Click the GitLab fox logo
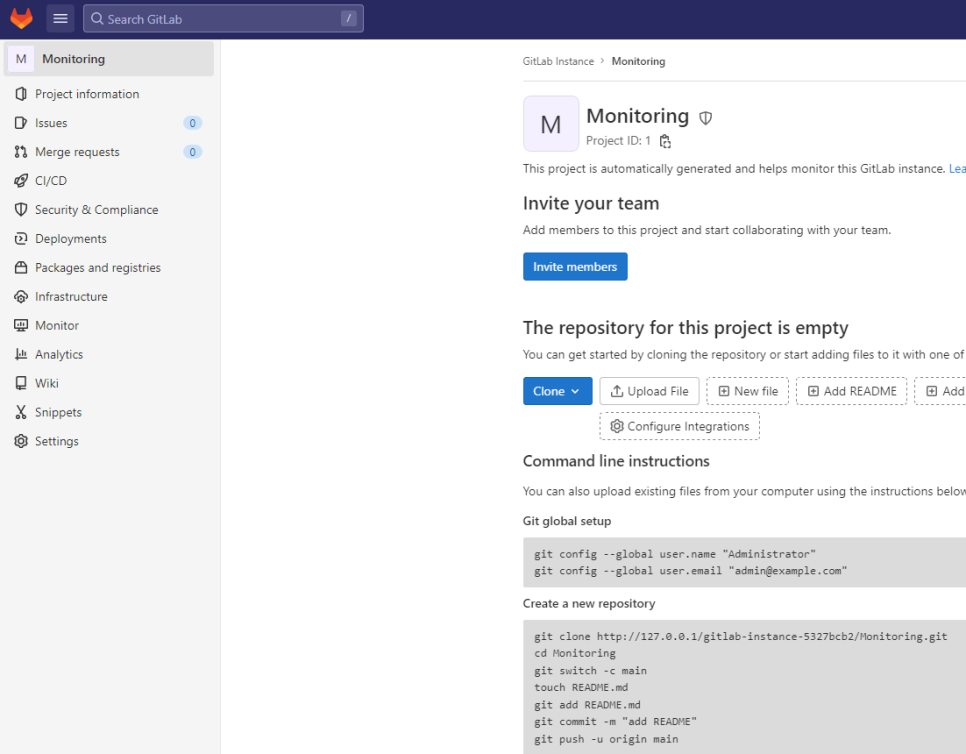 (22, 18)
